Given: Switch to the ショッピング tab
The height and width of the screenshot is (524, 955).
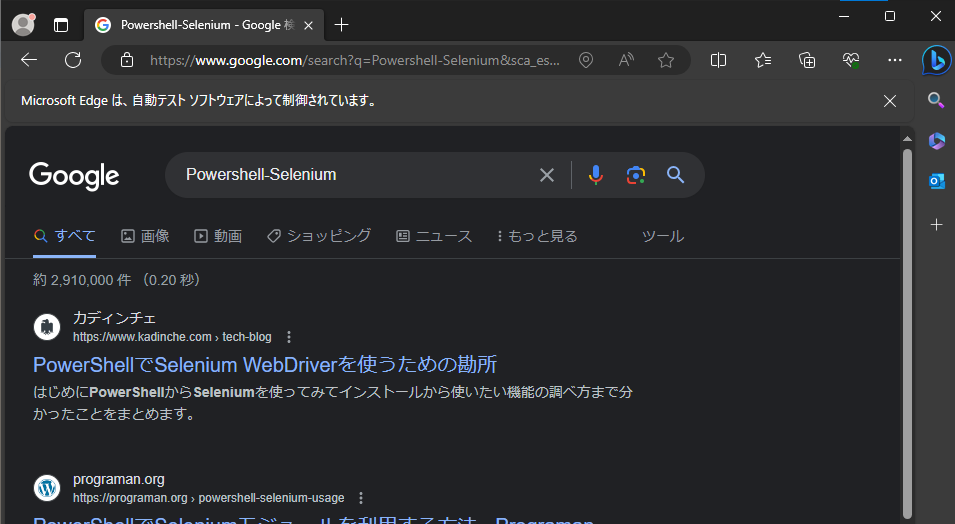Looking at the screenshot, I should point(319,236).
